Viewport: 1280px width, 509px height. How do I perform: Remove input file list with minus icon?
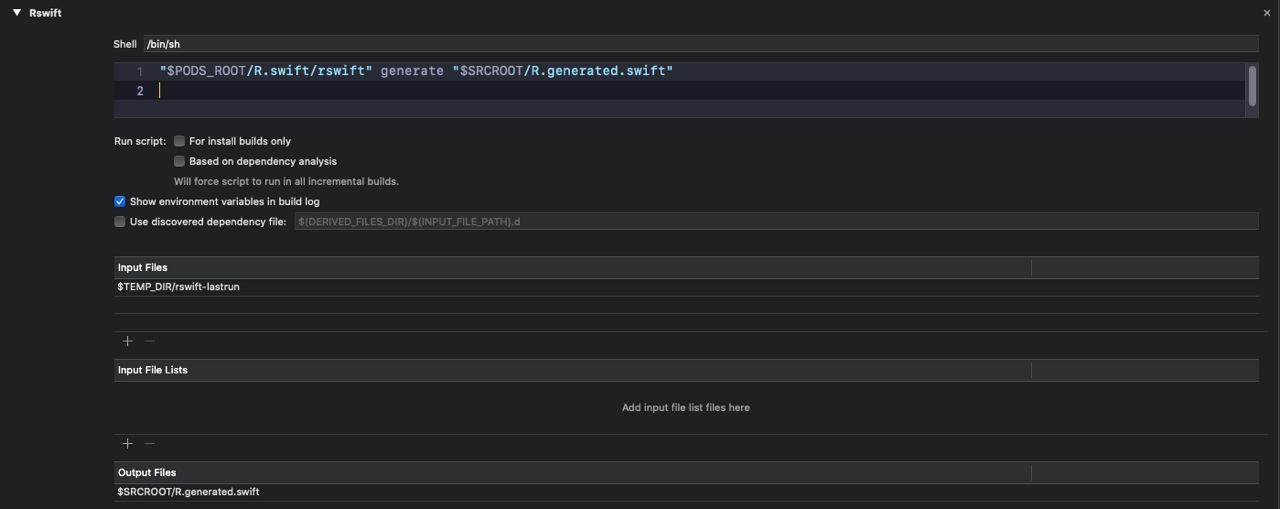click(150, 443)
